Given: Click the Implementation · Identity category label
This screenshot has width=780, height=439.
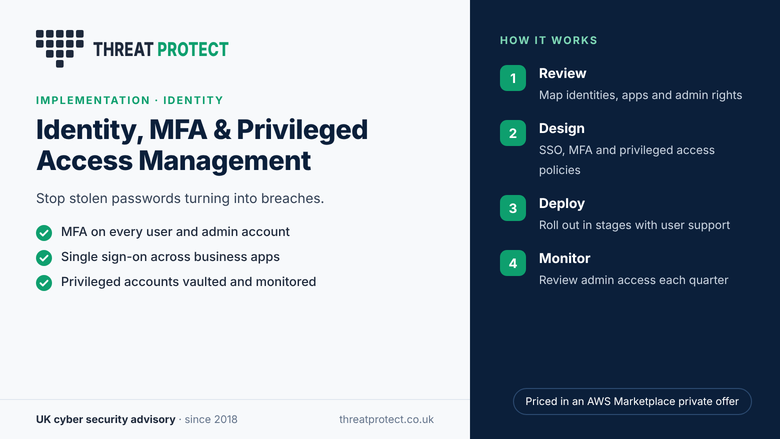Looking at the screenshot, I should pos(129,100).
